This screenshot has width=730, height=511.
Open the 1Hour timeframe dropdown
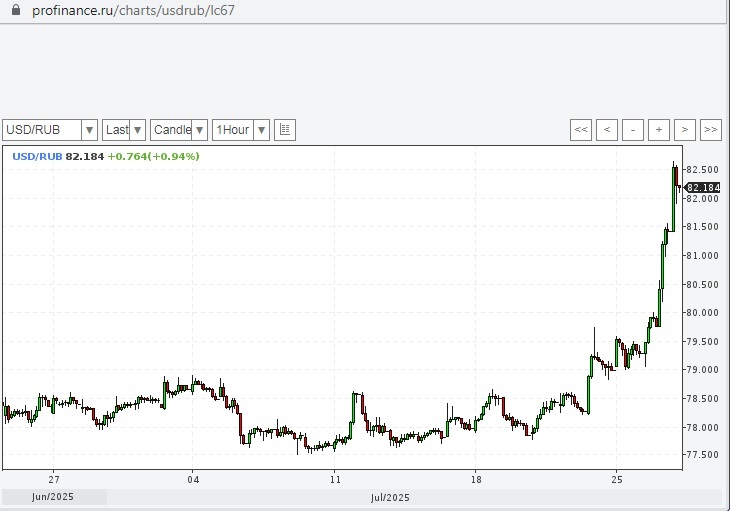[x=241, y=130]
